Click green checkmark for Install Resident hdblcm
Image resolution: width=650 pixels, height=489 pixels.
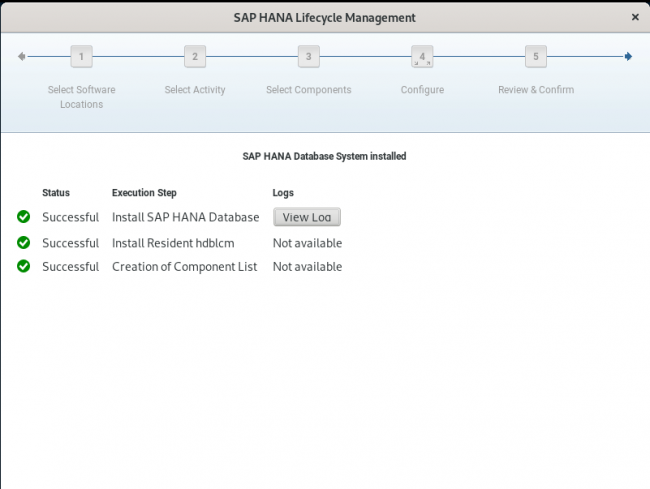(x=24, y=242)
